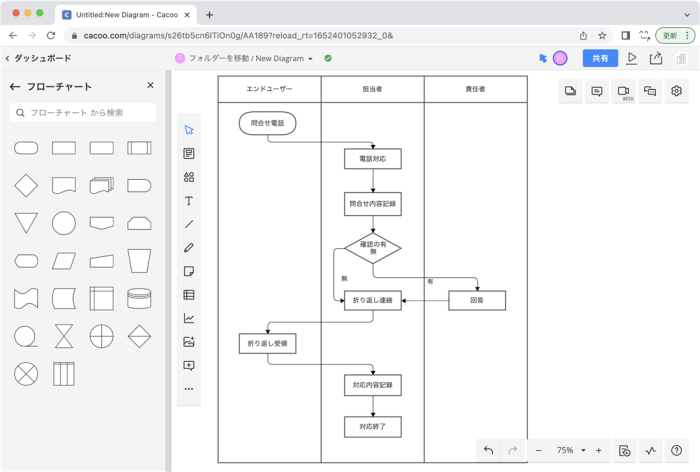Select the 確認の有無 decision diamond

point(373,248)
